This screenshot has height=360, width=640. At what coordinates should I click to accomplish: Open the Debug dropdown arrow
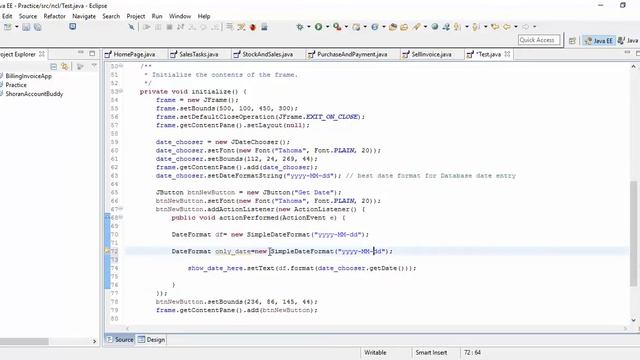click(309, 27)
